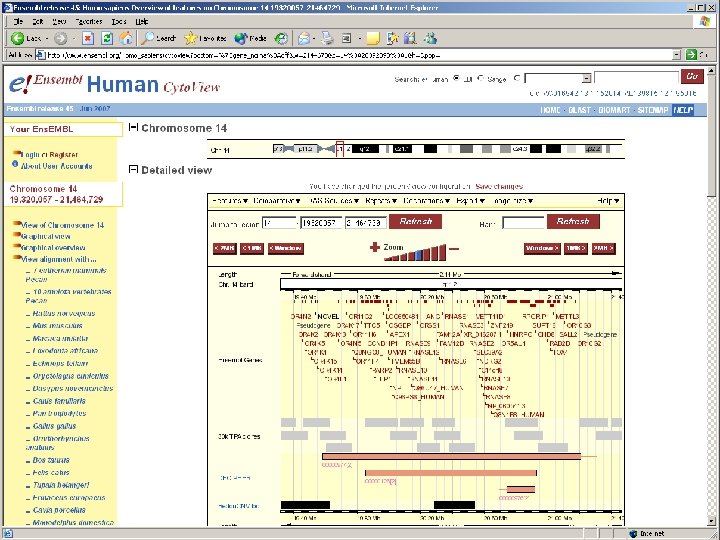The image size is (720, 540).
Task: Click the yellow note Discuss icon
Action: coord(373,38)
